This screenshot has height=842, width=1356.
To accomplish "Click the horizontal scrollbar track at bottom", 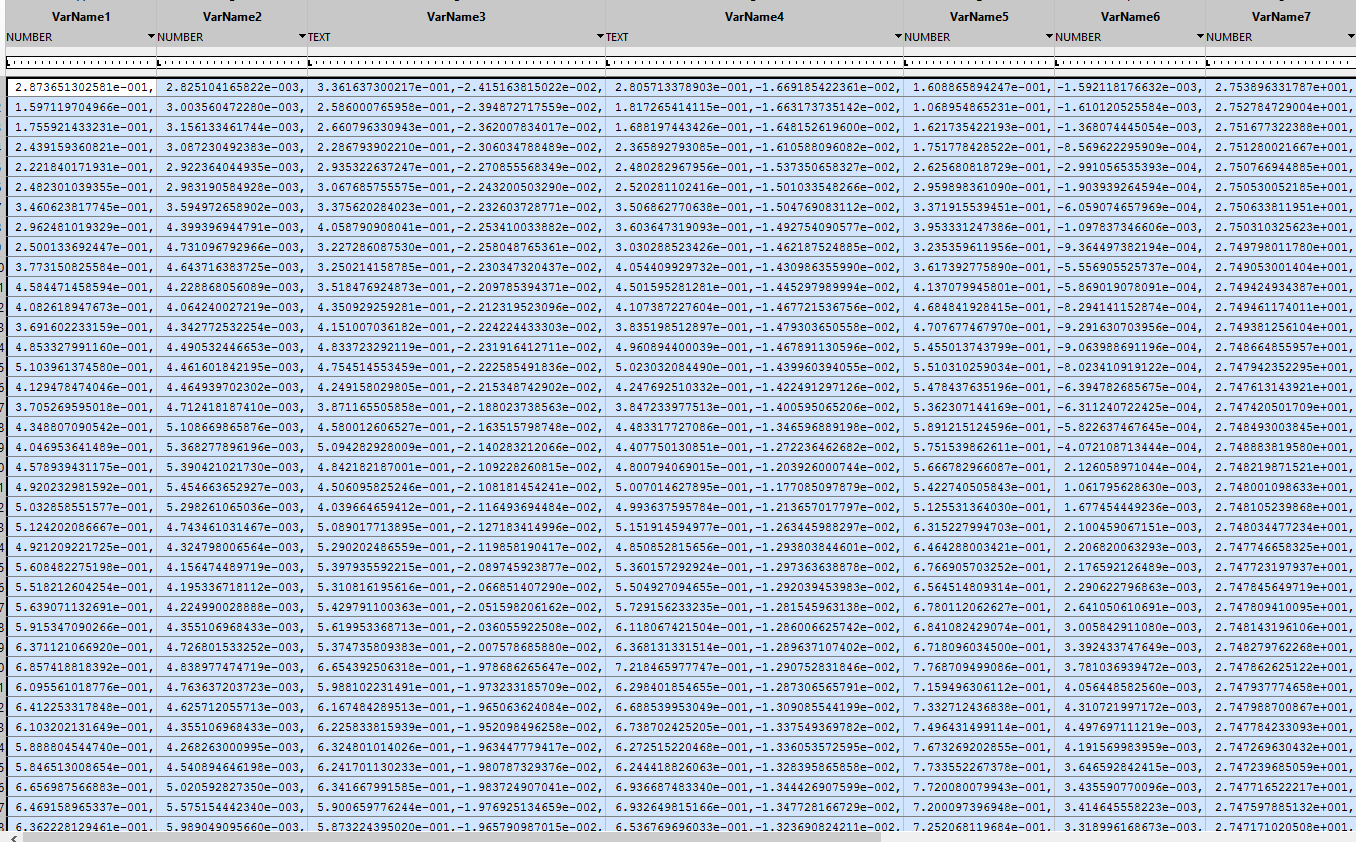I will click(680, 837).
